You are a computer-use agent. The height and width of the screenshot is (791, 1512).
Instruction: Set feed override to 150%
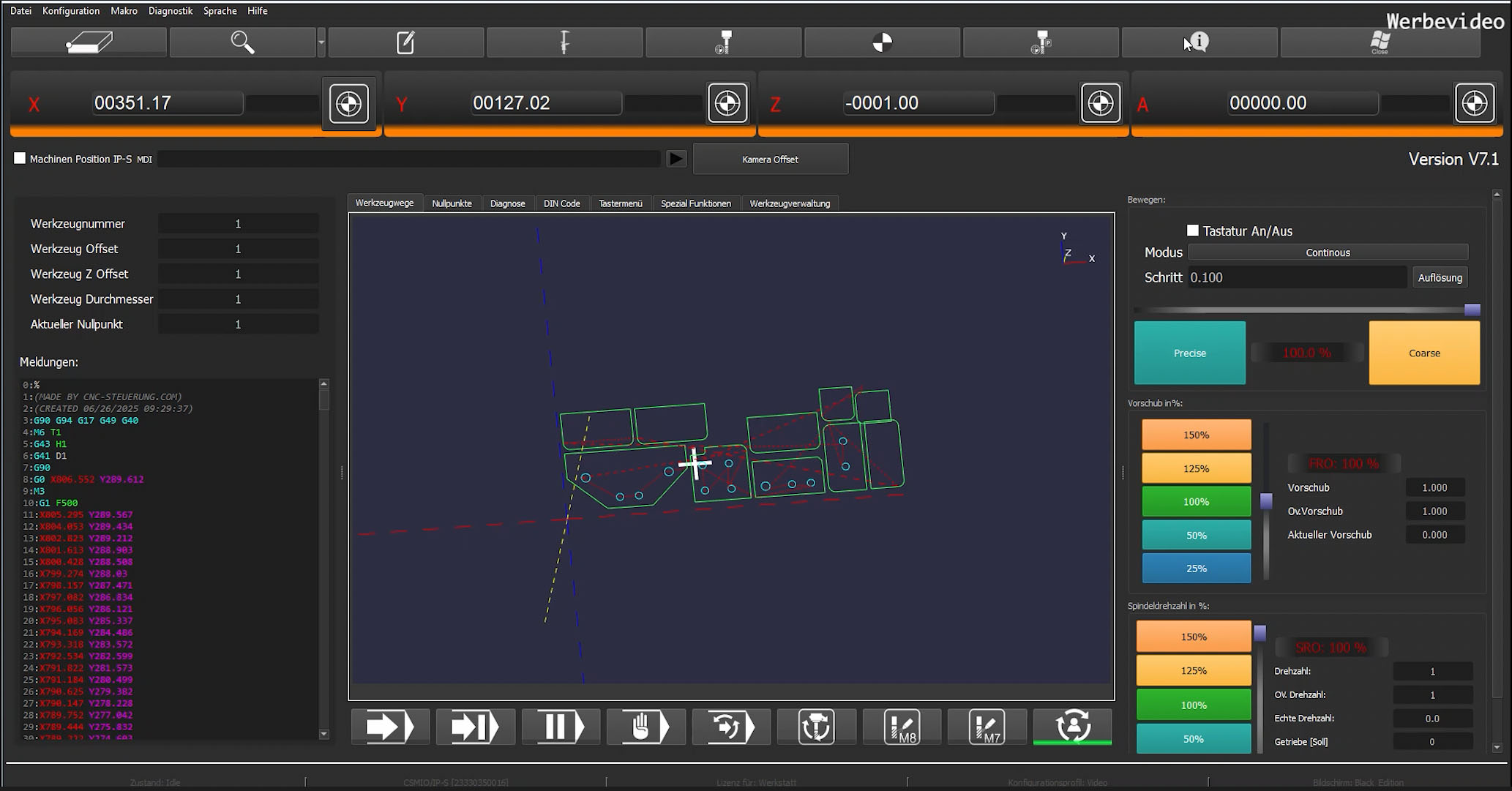[x=1195, y=434]
